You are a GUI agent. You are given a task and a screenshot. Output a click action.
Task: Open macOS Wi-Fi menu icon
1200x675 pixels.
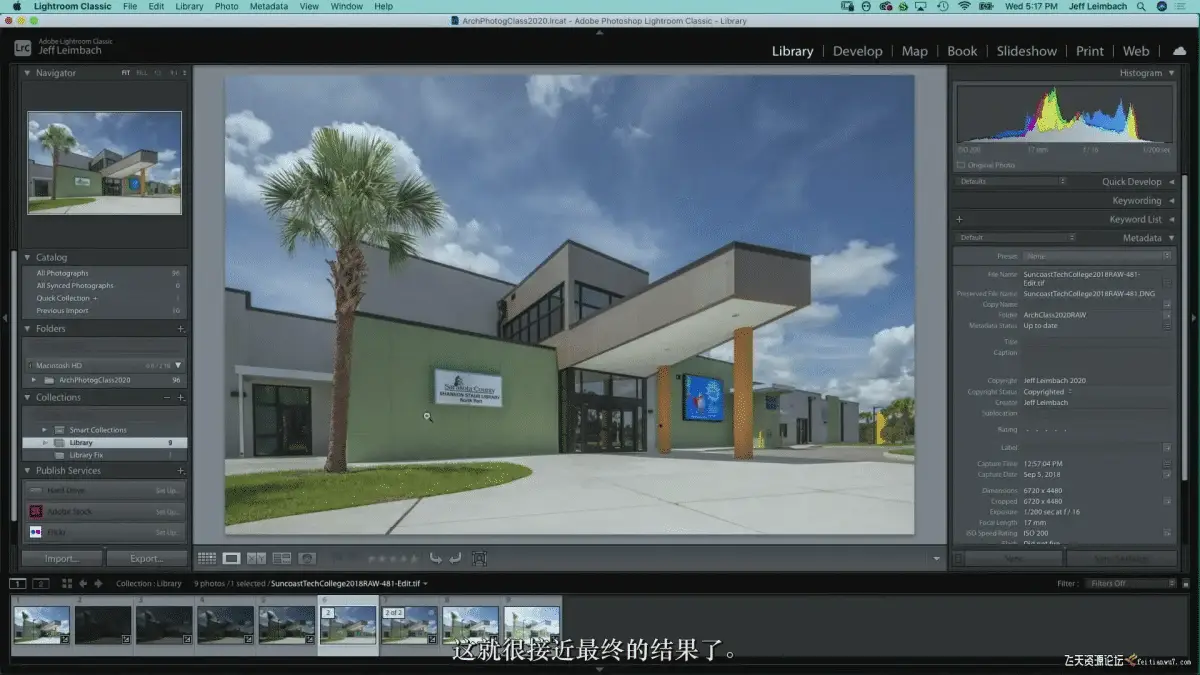tap(964, 6)
